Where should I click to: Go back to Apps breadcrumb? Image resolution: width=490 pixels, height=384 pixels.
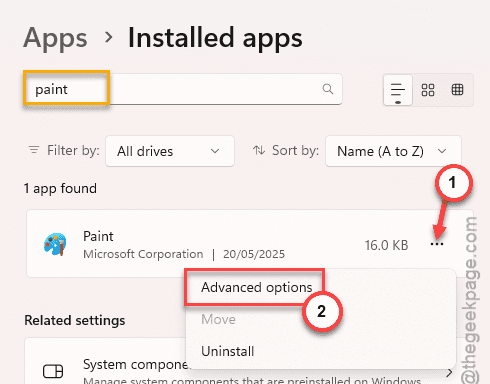click(x=55, y=39)
